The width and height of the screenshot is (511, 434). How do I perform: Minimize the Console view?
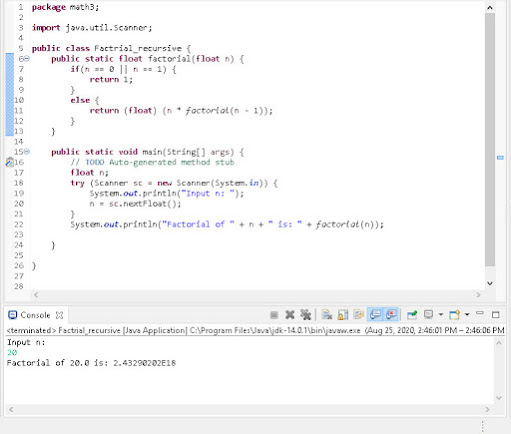coord(480,313)
